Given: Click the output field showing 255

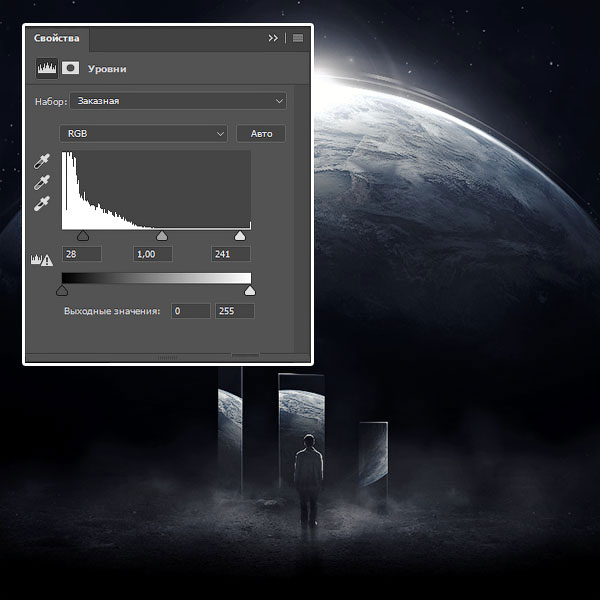Looking at the screenshot, I should coord(235,311).
